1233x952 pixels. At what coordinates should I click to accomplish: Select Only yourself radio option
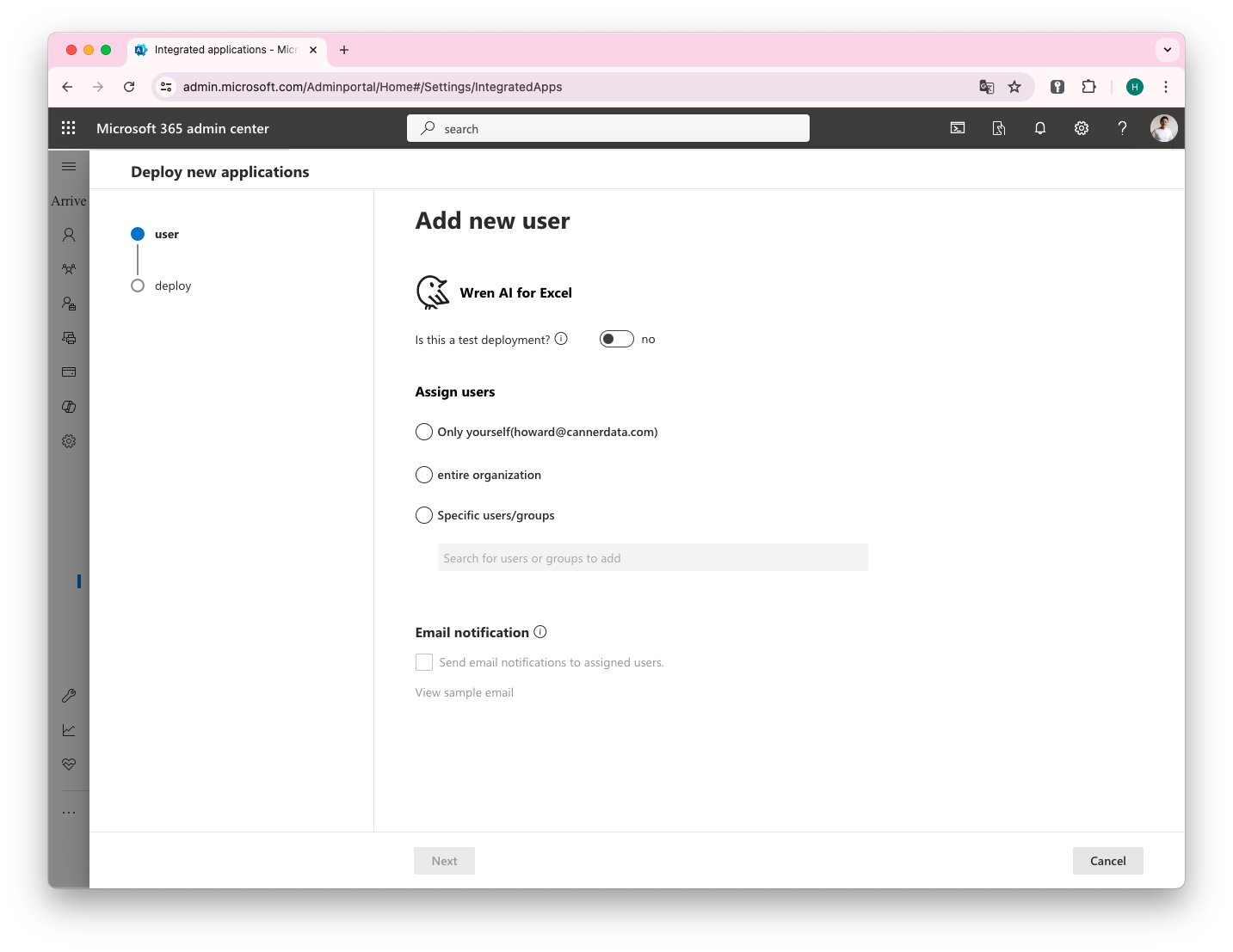click(x=424, y=432)
